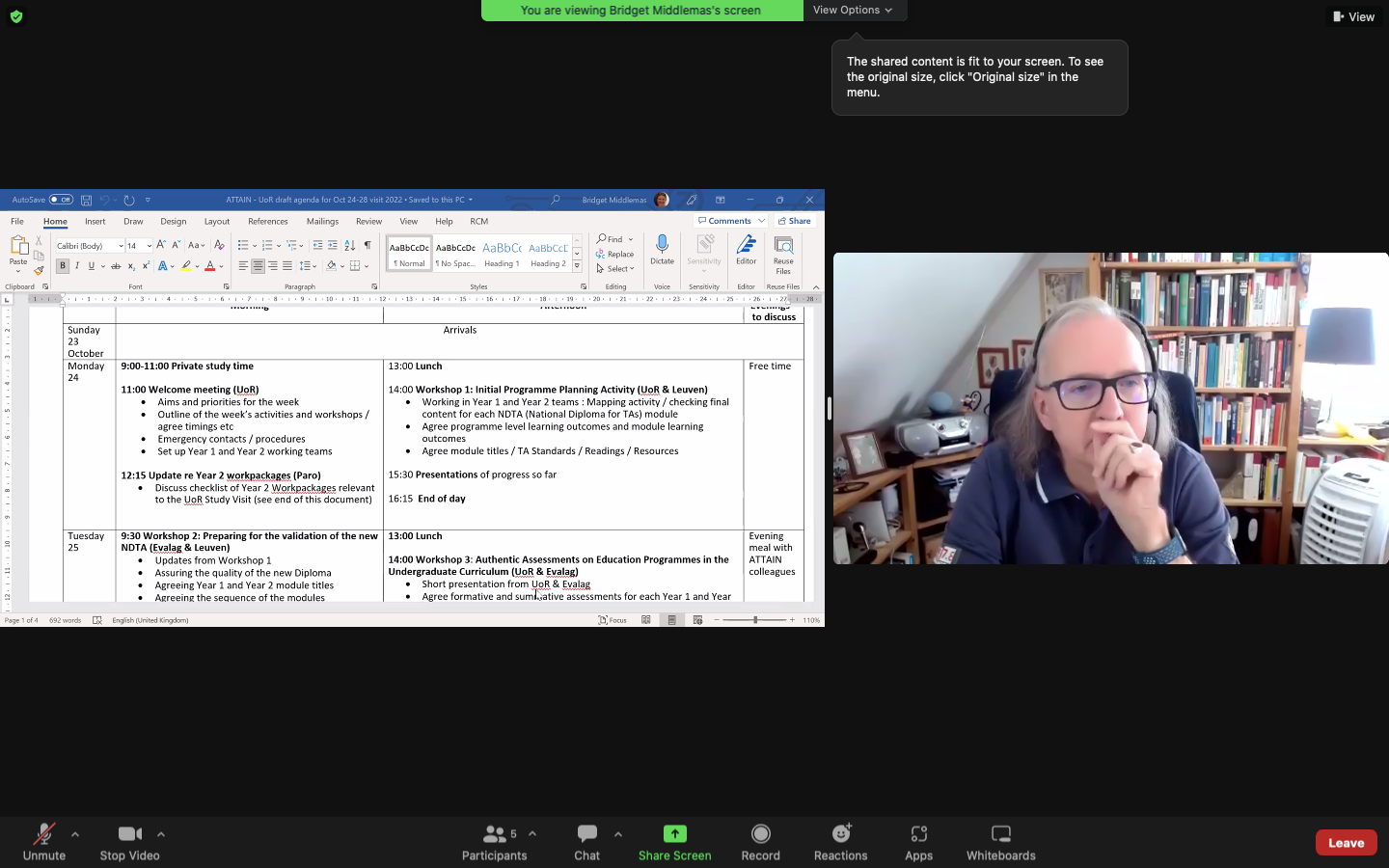Screen dimensions: 1389x868
Task: Click the Format Painter brush icon
Action: click(x=39, y=270)
